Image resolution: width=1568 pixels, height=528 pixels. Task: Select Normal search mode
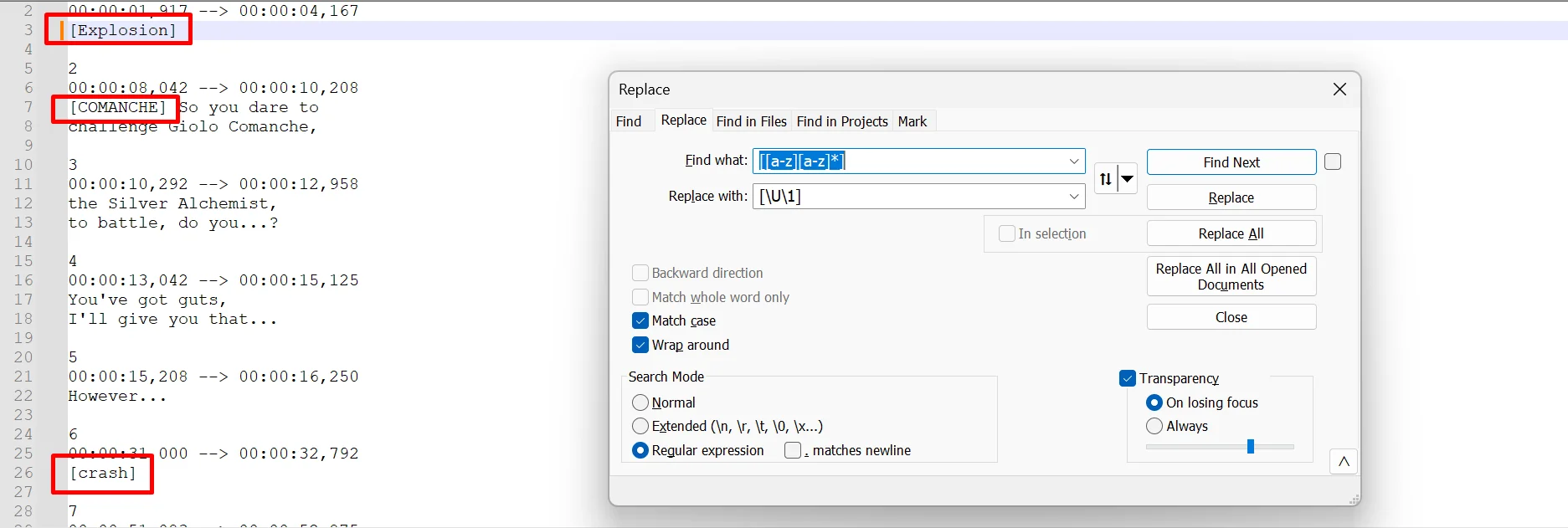(640, 402)
